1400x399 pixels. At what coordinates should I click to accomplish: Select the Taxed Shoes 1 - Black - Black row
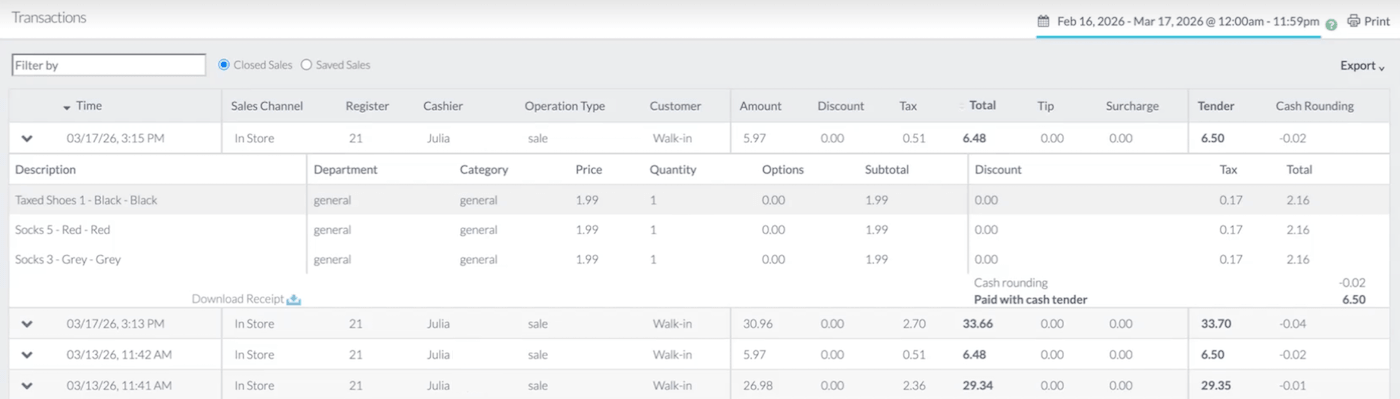click(700, 200)
